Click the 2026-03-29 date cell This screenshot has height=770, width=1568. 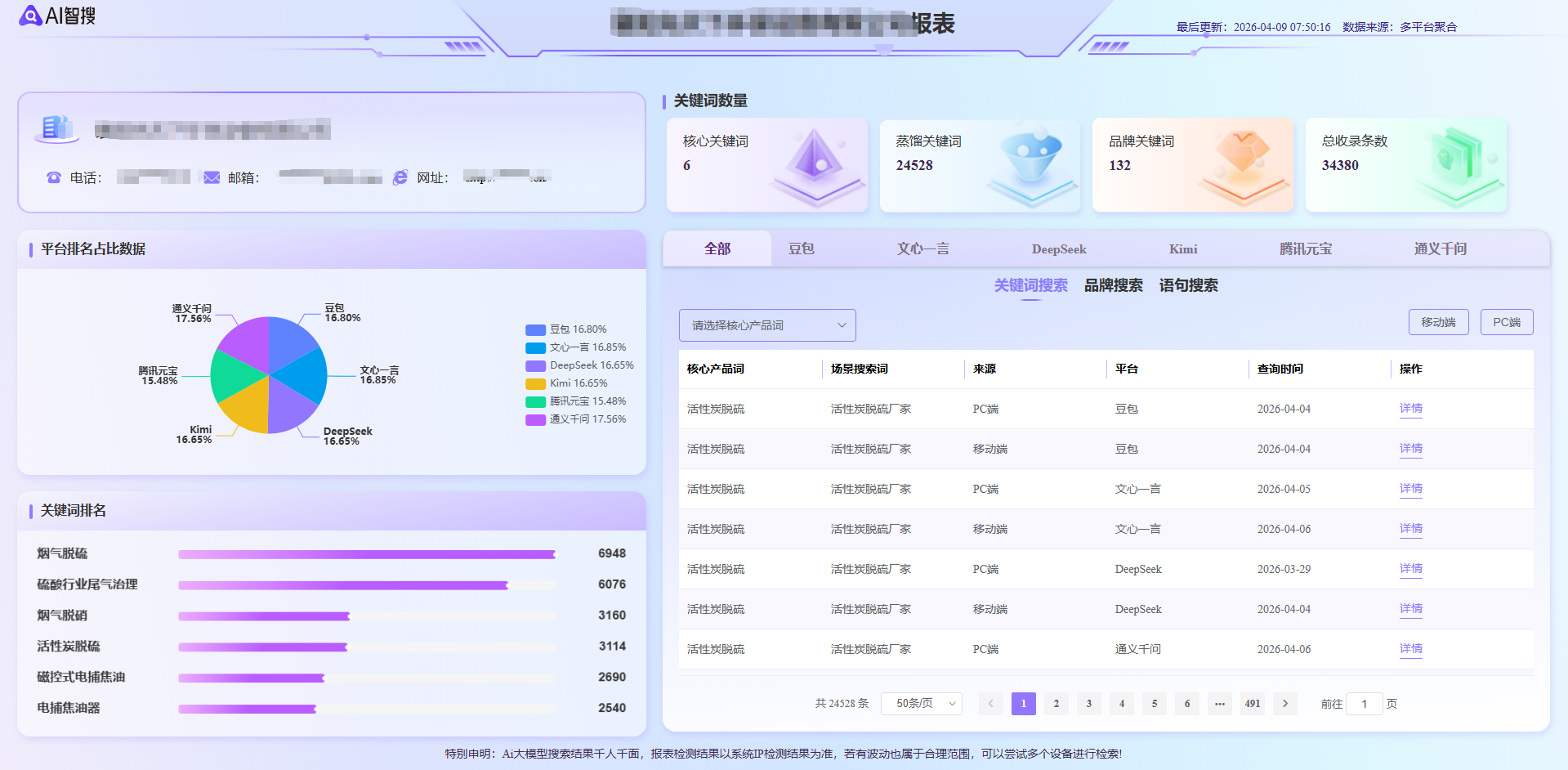point(1284,569)
